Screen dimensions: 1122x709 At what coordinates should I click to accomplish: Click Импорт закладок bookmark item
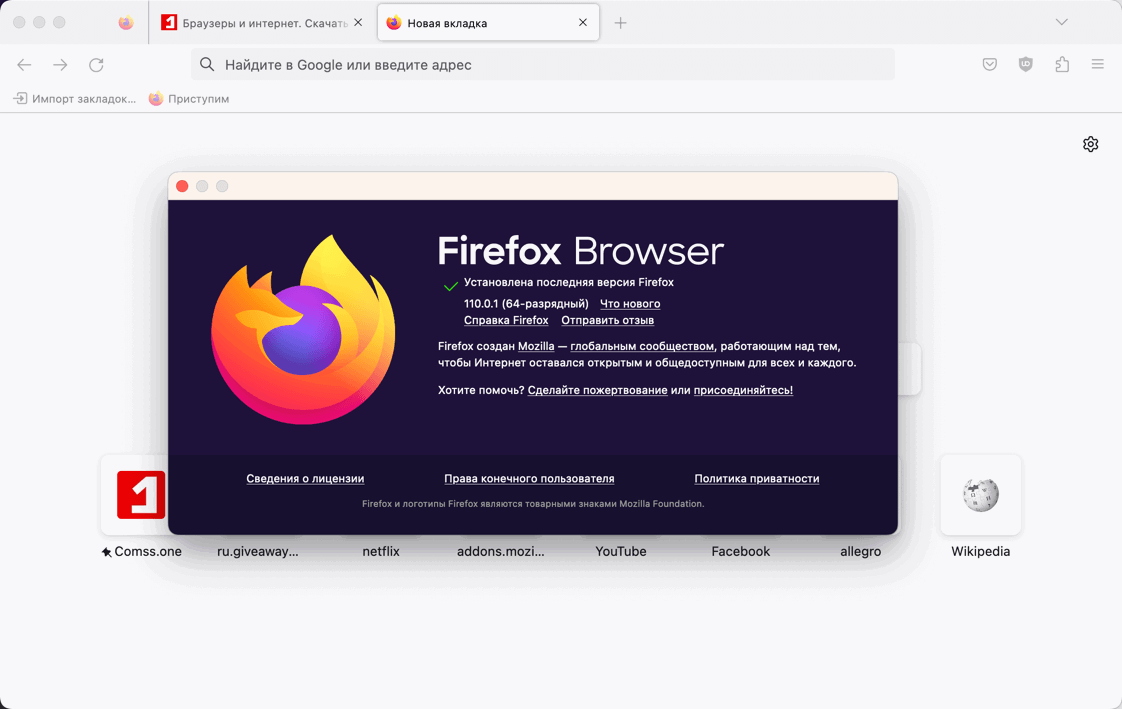(x=74, y=99)
